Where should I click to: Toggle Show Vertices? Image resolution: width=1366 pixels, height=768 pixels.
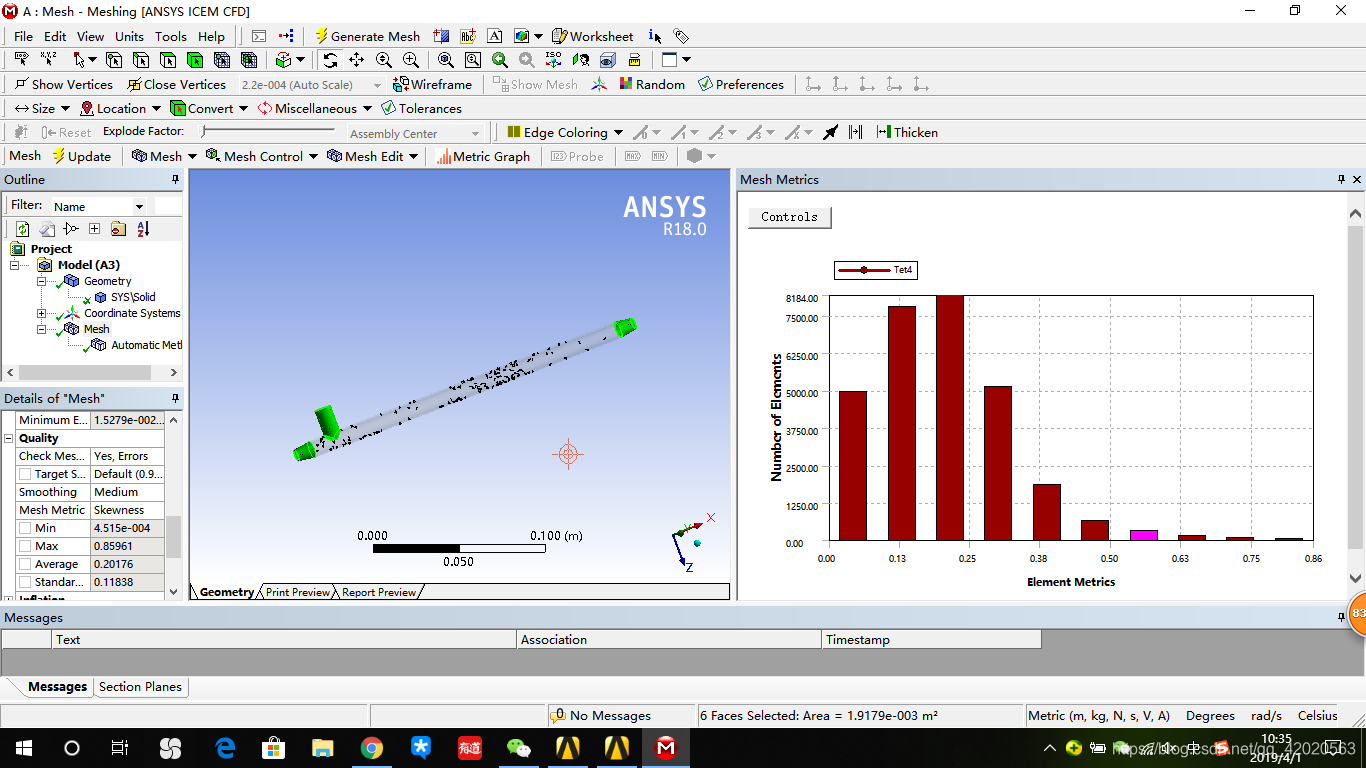click(63, 84)
